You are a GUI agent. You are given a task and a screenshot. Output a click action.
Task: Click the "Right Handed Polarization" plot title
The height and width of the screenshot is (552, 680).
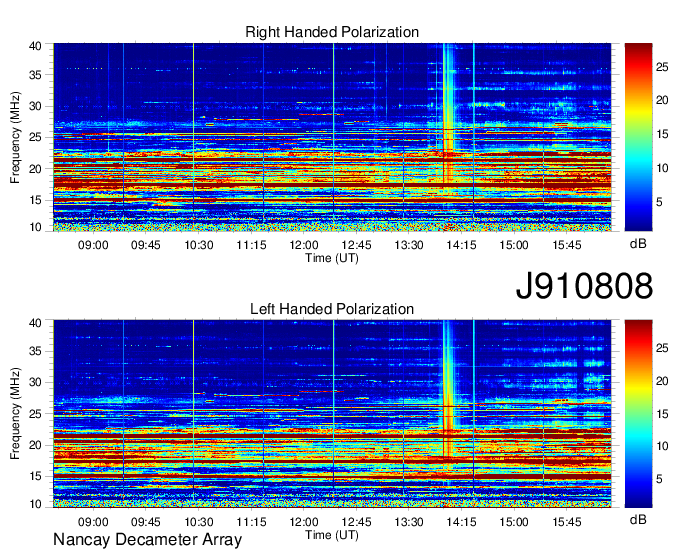click(332, 32)
